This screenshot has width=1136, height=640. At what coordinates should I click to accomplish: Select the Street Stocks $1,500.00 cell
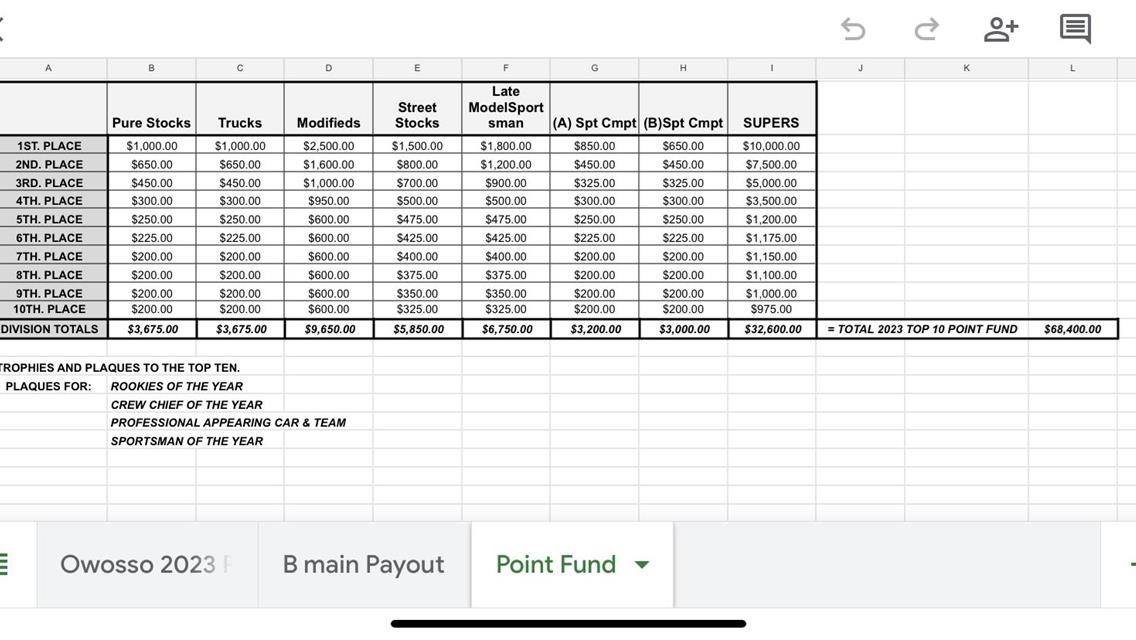417,146
